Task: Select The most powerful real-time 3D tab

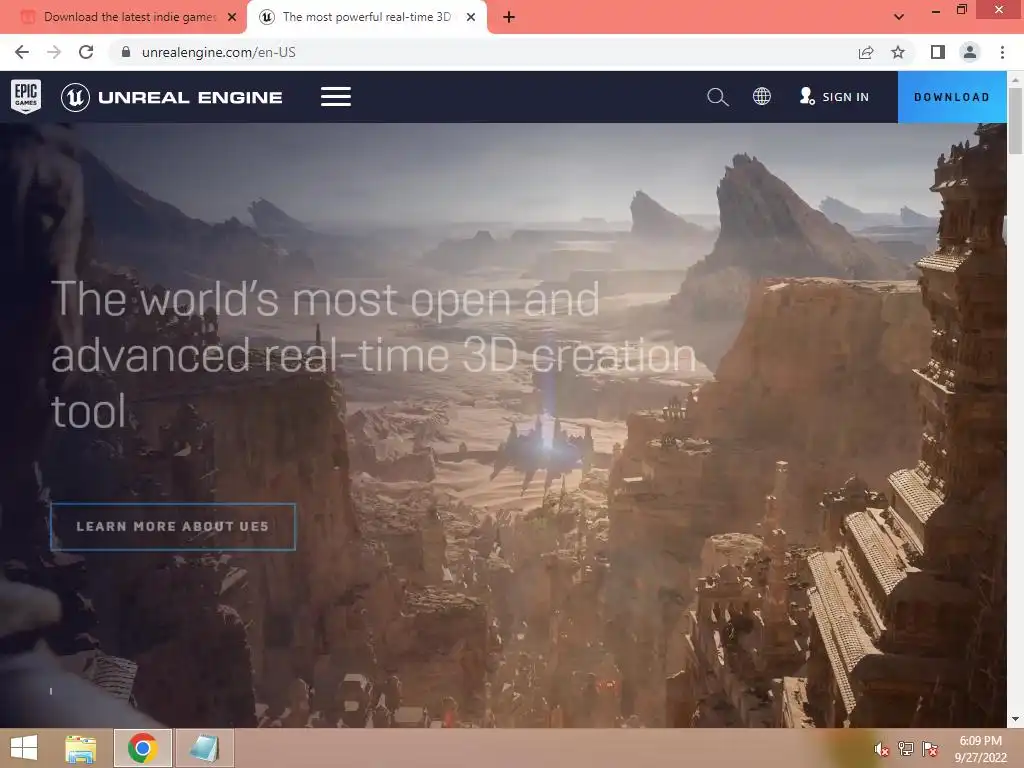Action: (366, 17)
